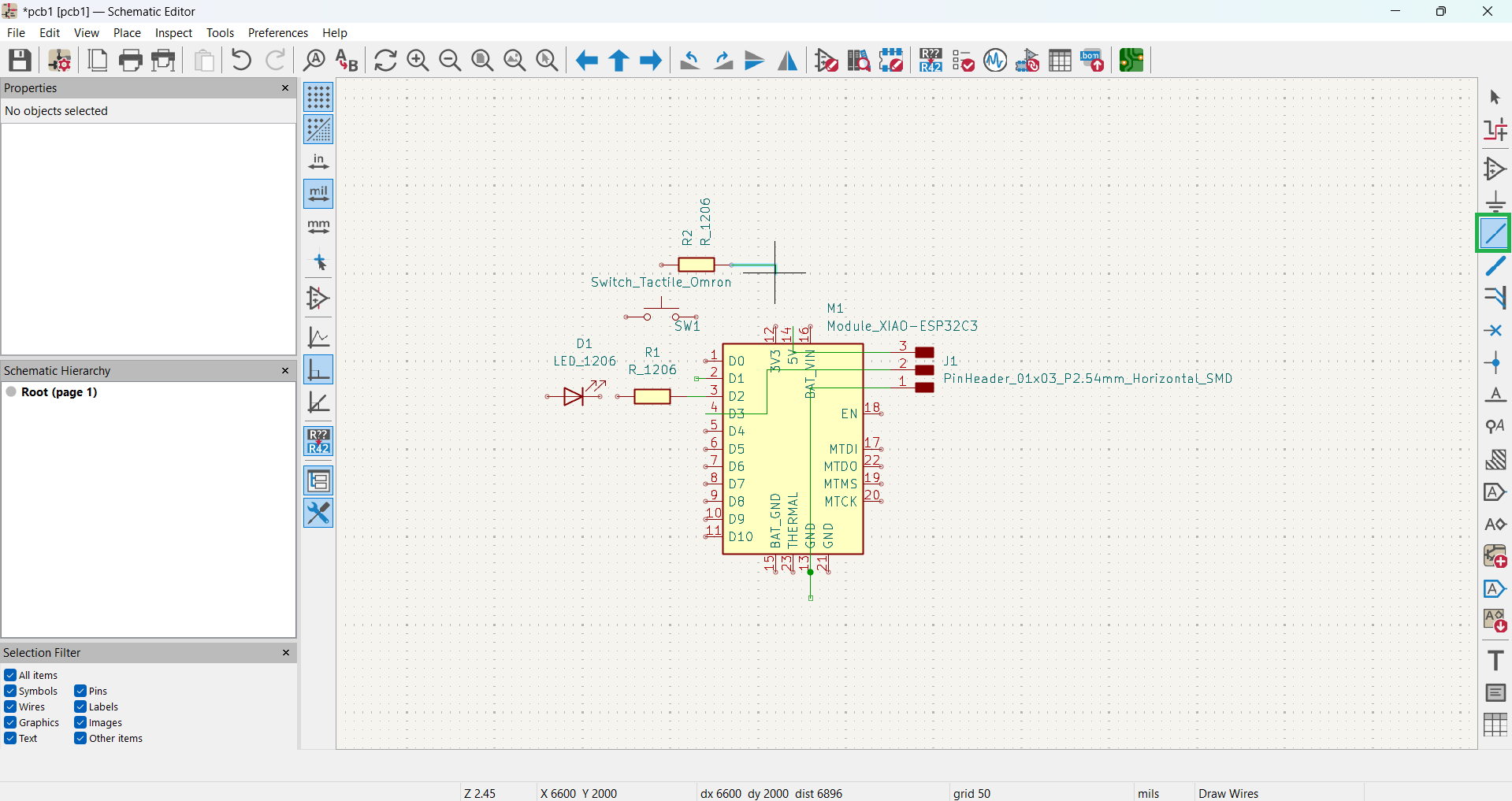Open Symbol Fields Table
This screenshot has width=1512, height=801.
[1060, 60]
